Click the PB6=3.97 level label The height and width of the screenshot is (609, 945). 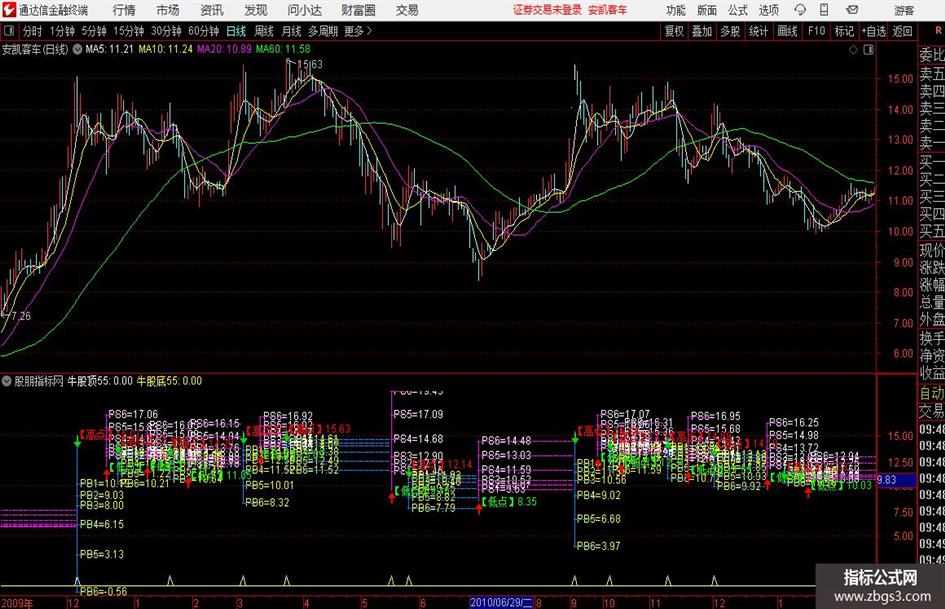pos(598,546)
